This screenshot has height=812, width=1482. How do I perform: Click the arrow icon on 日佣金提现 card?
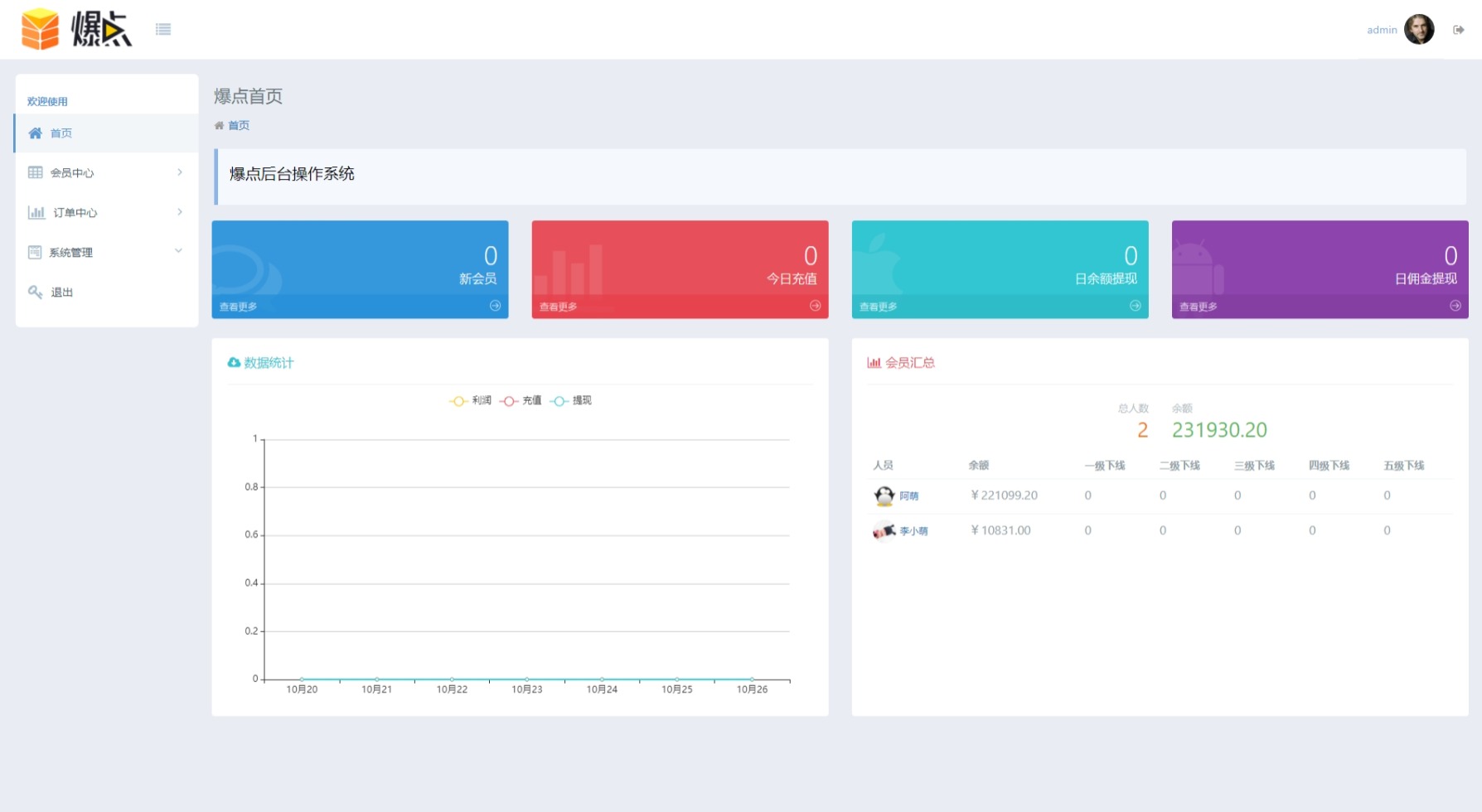[1455, 306]
